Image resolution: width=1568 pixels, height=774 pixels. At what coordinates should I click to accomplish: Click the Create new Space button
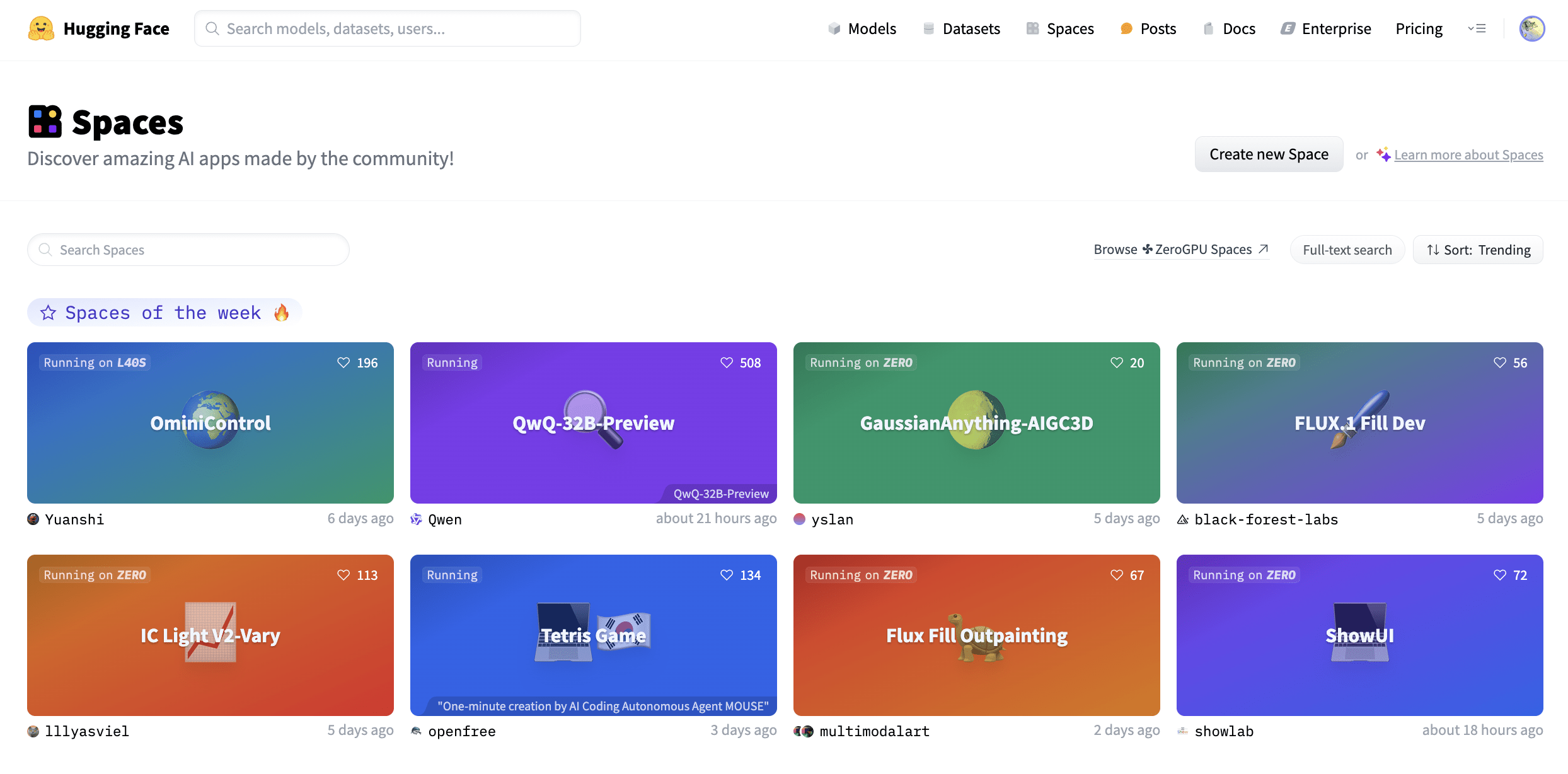(x=1269, y=154)
